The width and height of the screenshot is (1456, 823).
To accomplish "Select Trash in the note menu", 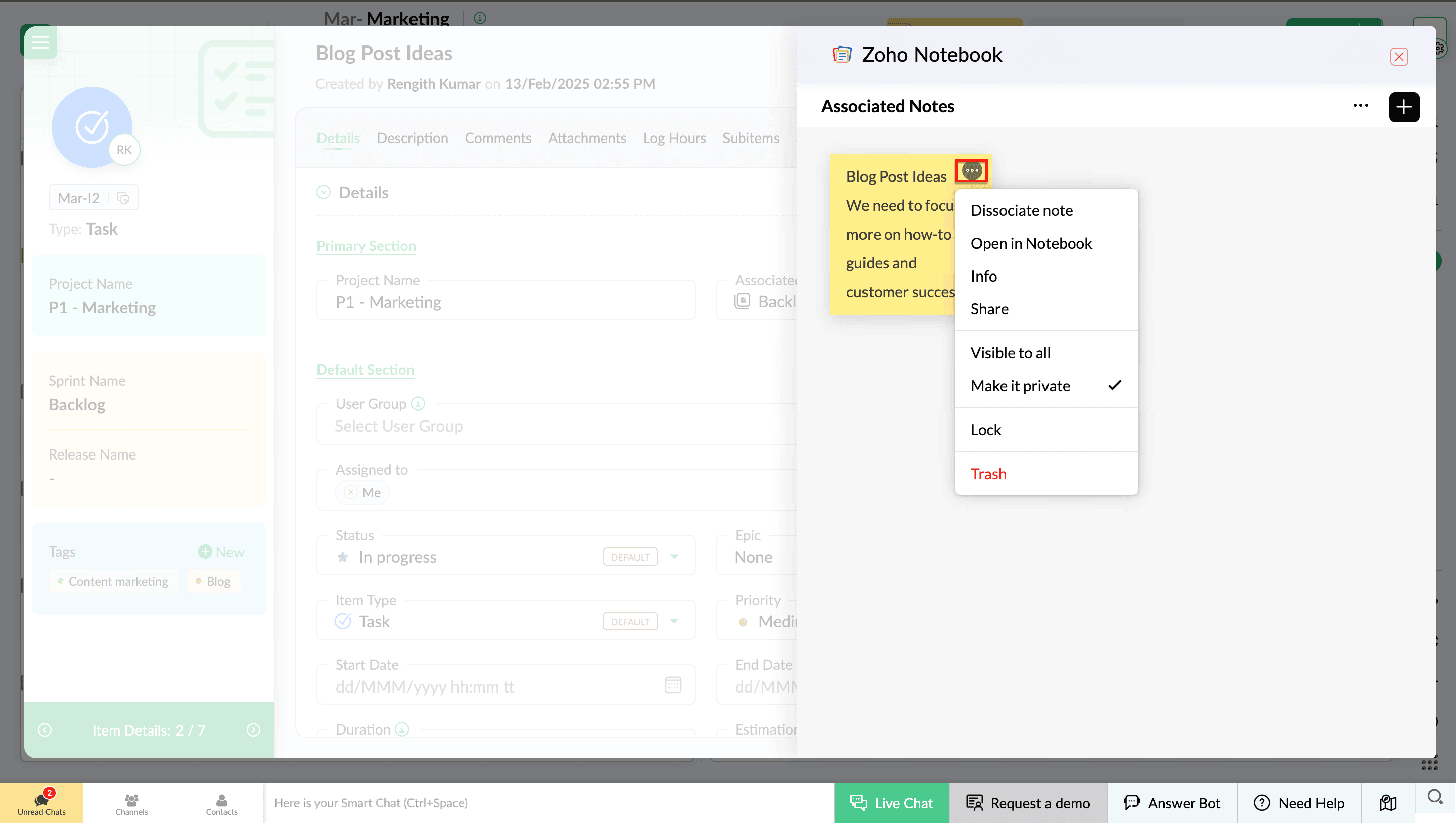I will [x=988, y=474].
